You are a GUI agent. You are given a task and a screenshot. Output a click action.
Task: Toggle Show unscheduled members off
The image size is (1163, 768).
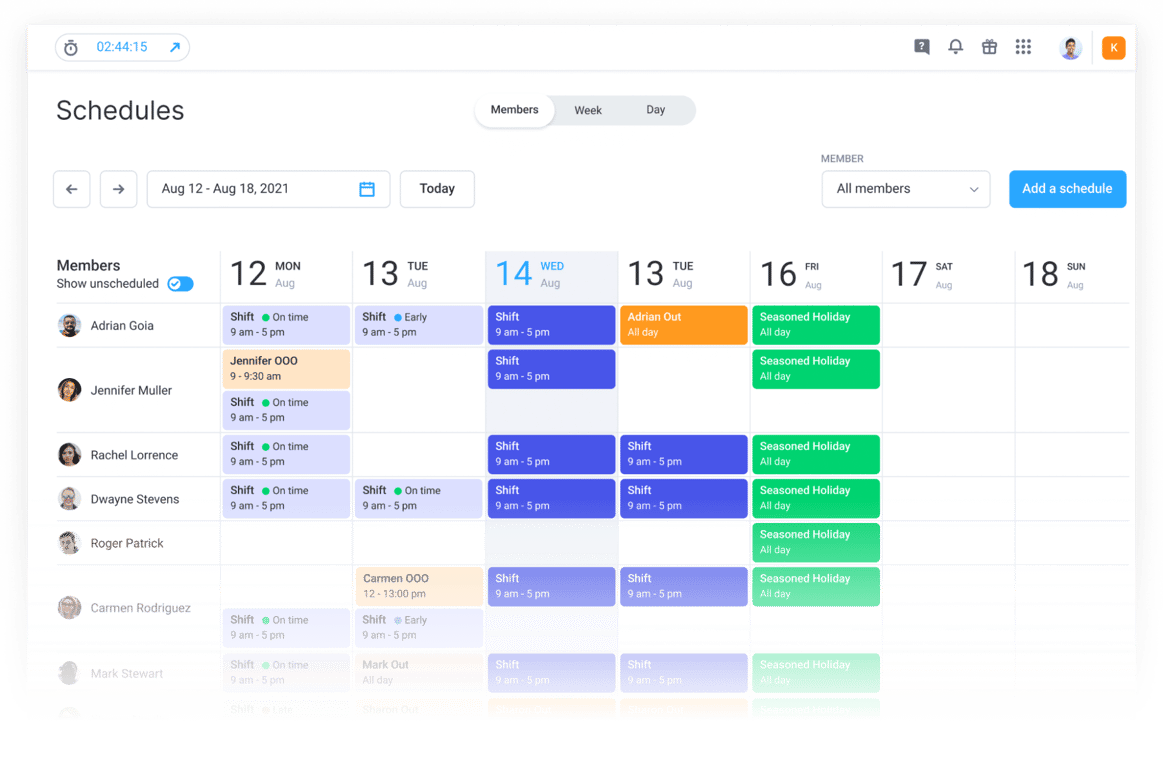pos(180,283)
